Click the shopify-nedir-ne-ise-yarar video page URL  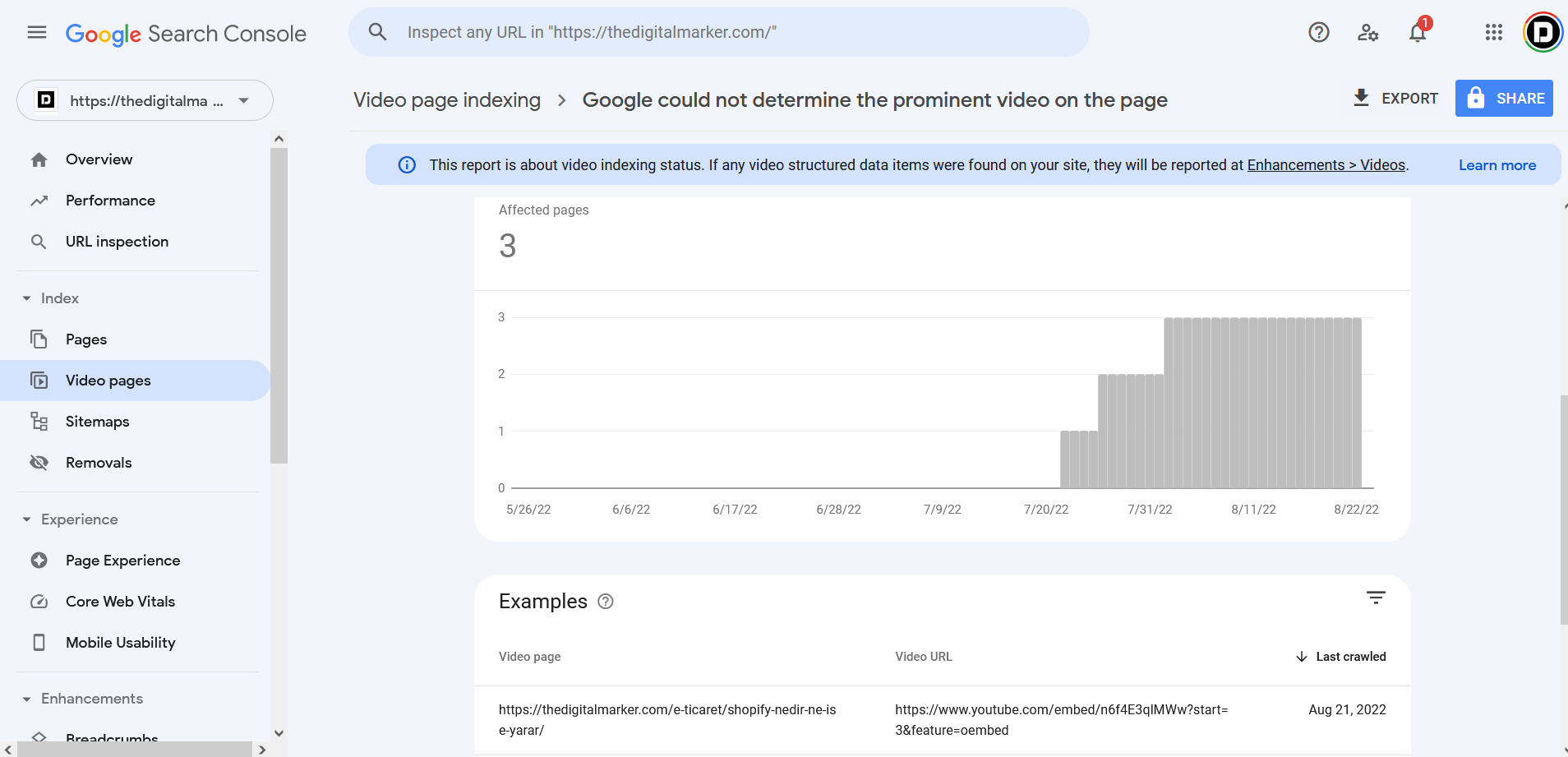point(667,720)
